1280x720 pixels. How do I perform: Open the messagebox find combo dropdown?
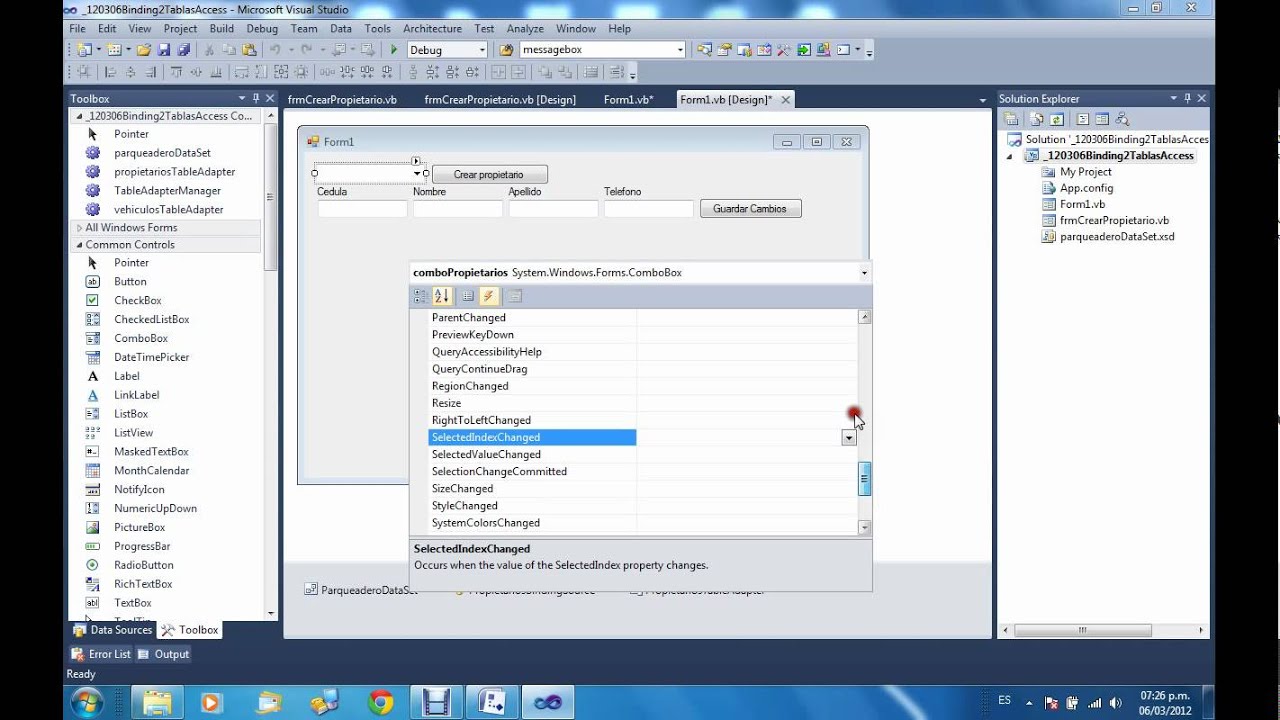680,50
